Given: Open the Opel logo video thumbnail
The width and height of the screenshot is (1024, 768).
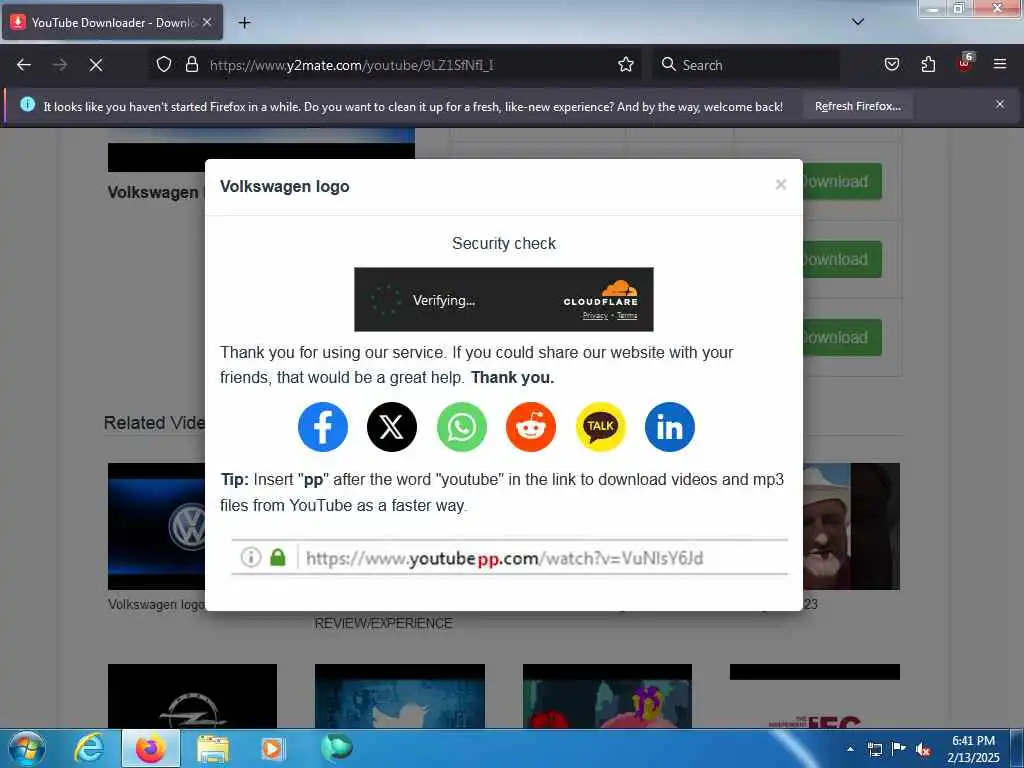Looking at the screenshot, I should (192, 696).
